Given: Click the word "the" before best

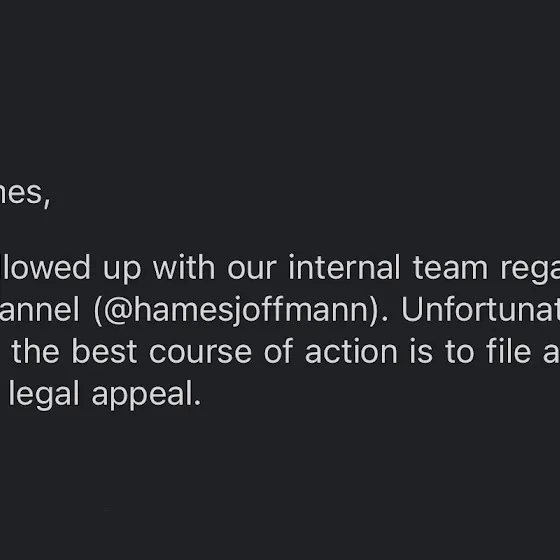Looking at the screenshot, I should coord(35,352).
